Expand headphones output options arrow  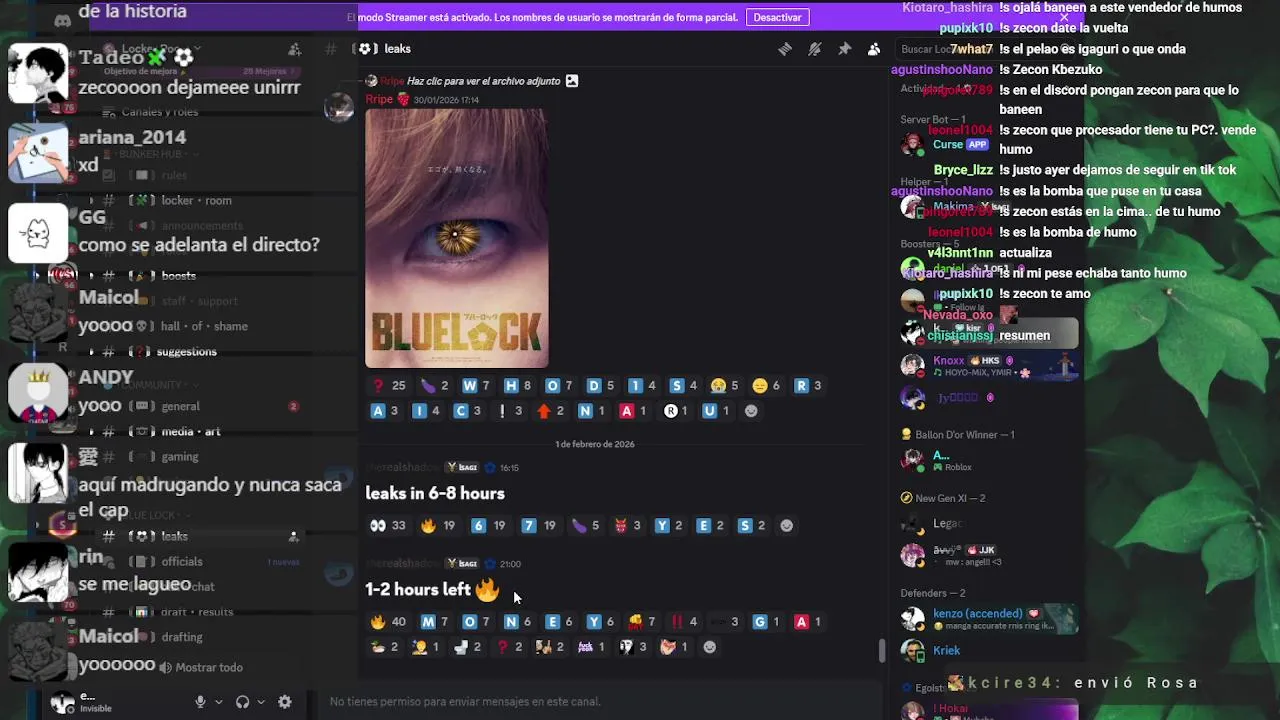click(x=261, y=702)
